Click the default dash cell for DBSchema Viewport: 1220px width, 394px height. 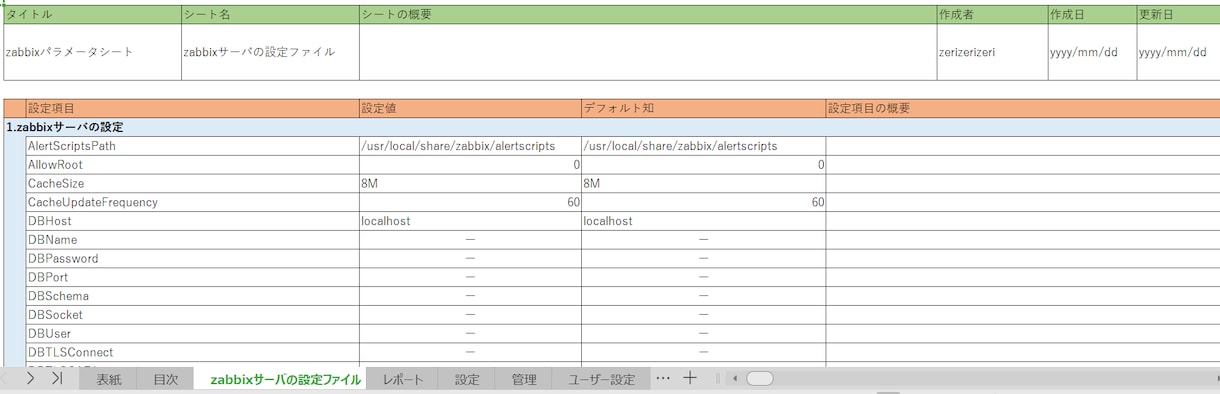[704, 296]
